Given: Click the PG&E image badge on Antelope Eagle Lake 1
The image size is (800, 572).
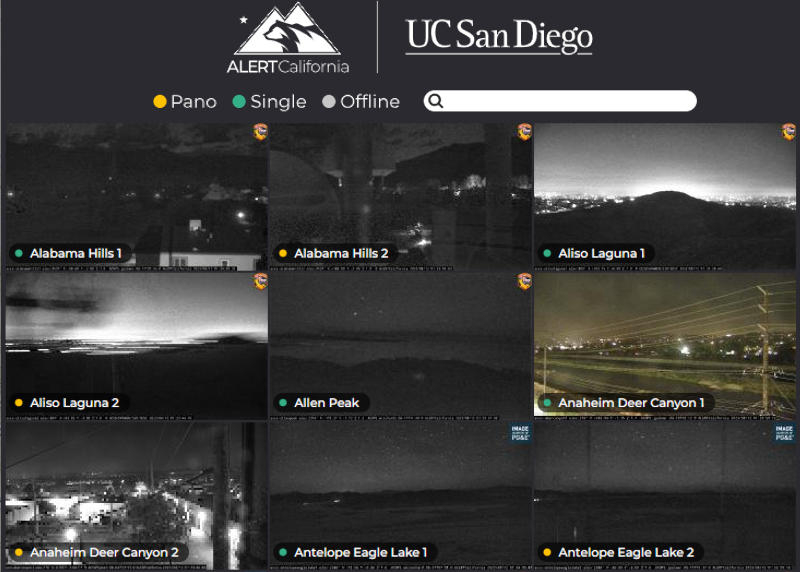Looking at the screenshot, I should 520,432.
